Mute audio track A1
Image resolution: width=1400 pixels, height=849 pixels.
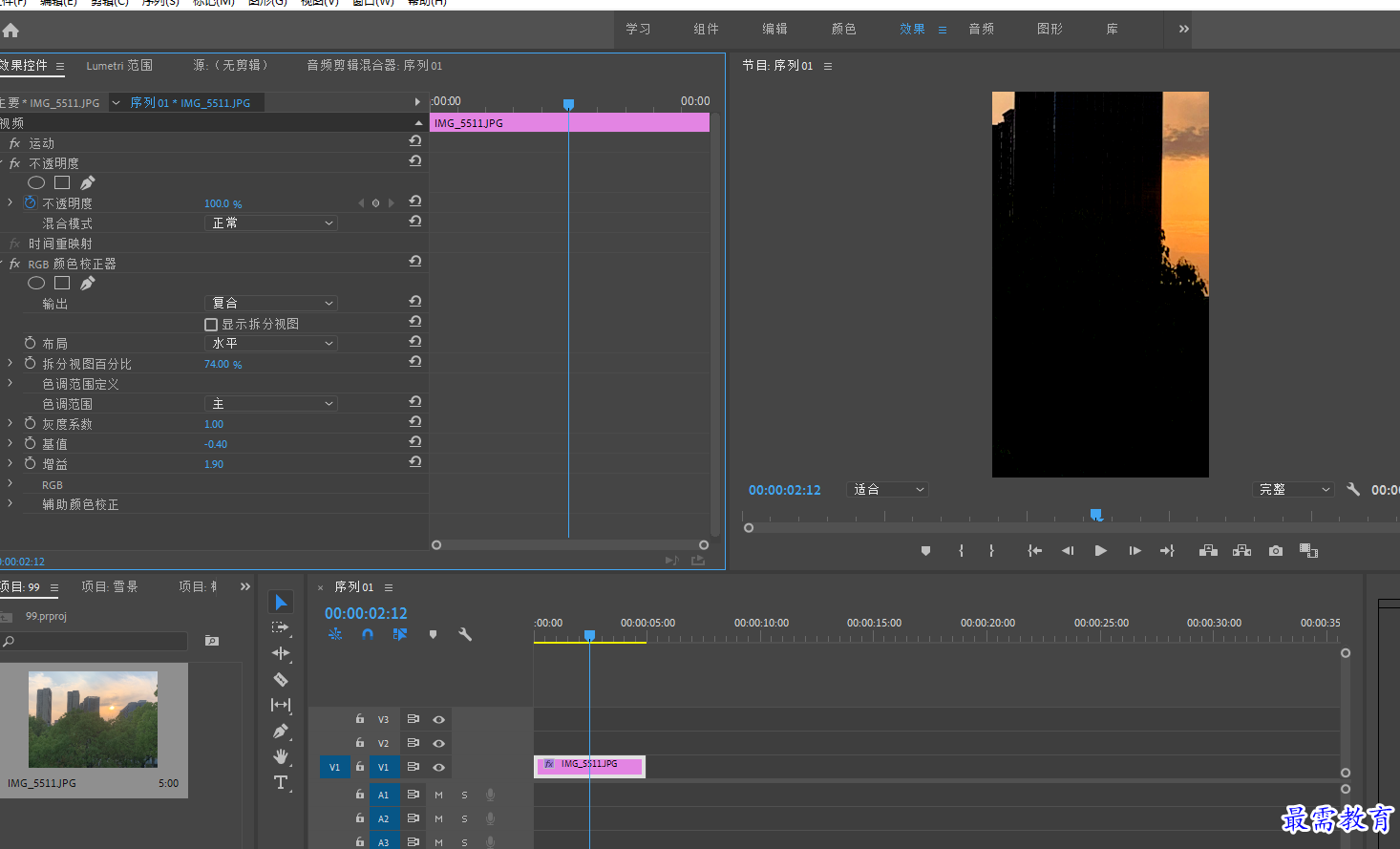pos(439,795)
